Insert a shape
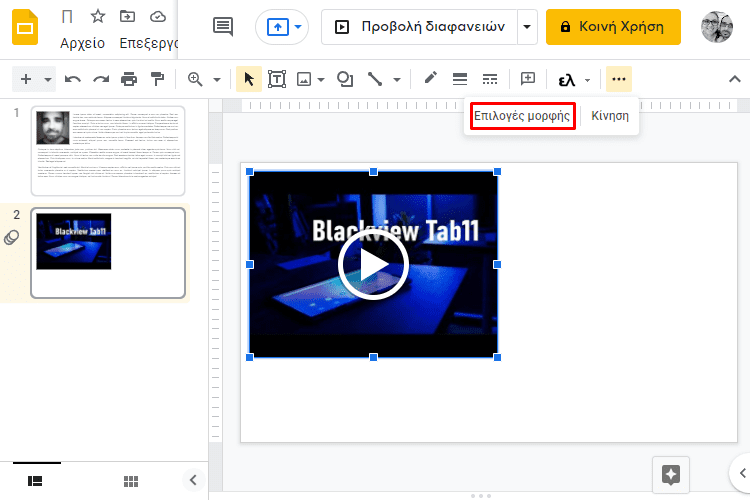This screenshot has height=500, width=750. (345, 79)
